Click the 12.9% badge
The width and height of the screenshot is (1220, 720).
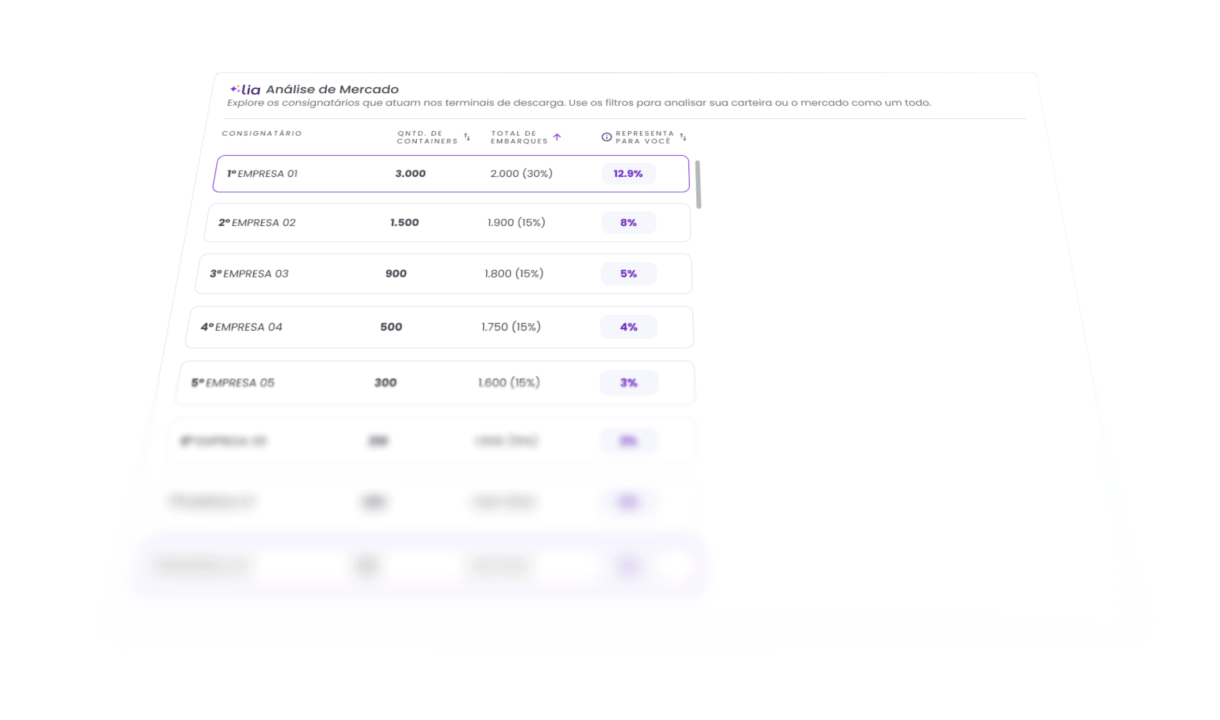pos(628,174)
